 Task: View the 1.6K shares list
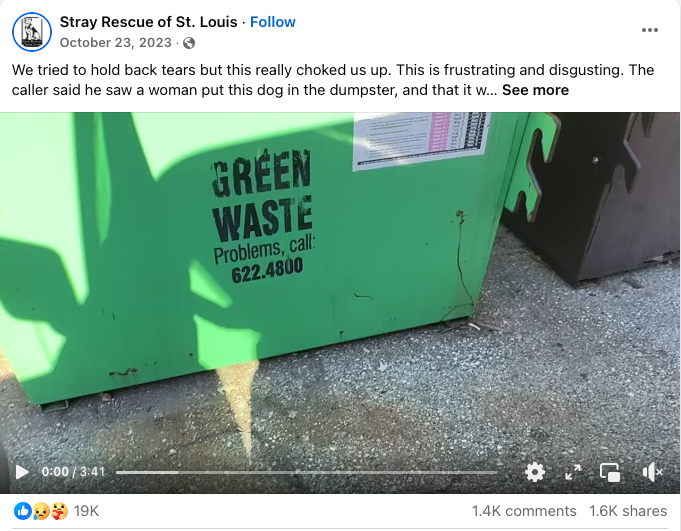pyautogui.click(x=628, y=511)
